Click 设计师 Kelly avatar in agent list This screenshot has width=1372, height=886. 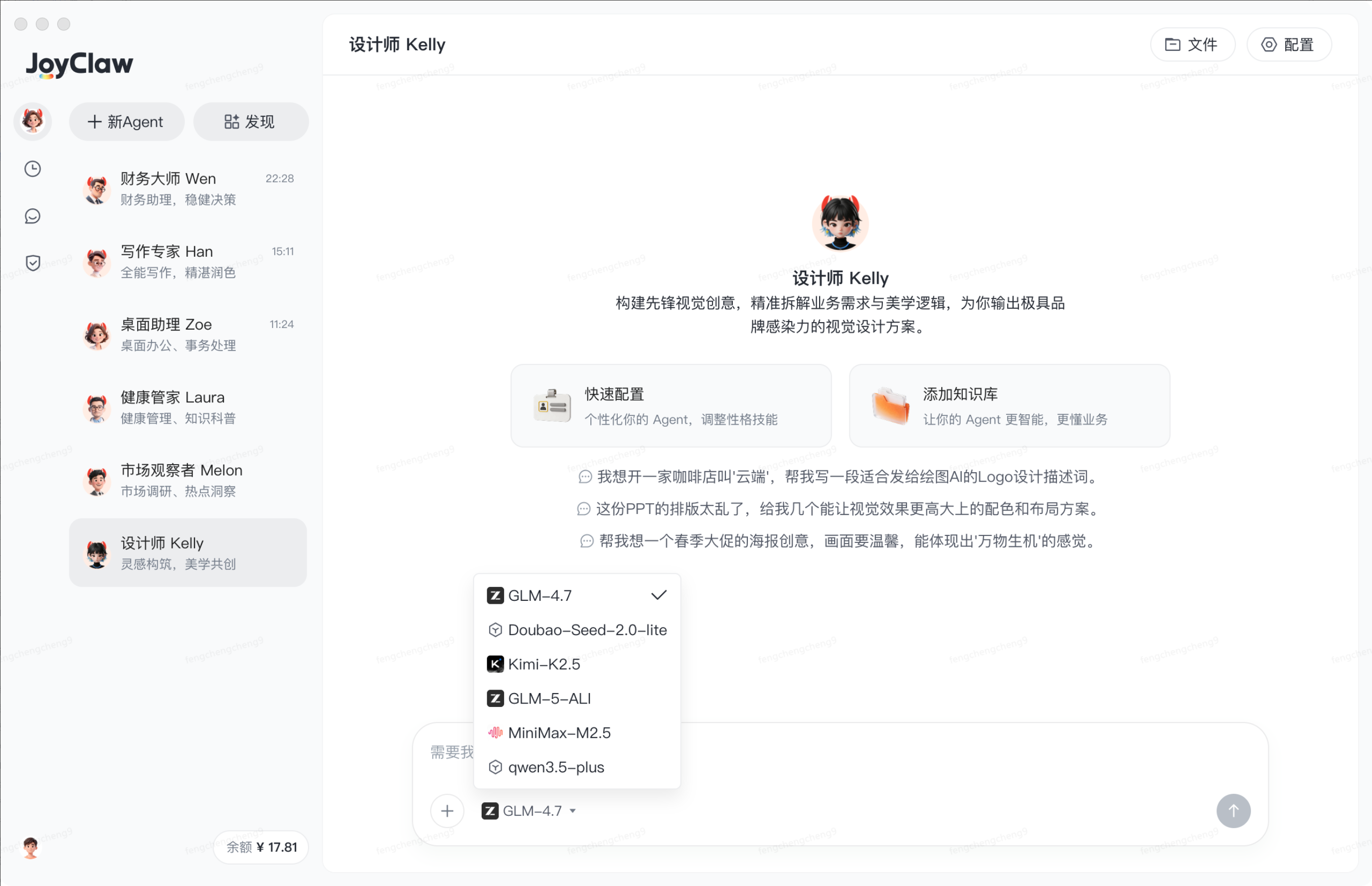[x=97, y=553]
